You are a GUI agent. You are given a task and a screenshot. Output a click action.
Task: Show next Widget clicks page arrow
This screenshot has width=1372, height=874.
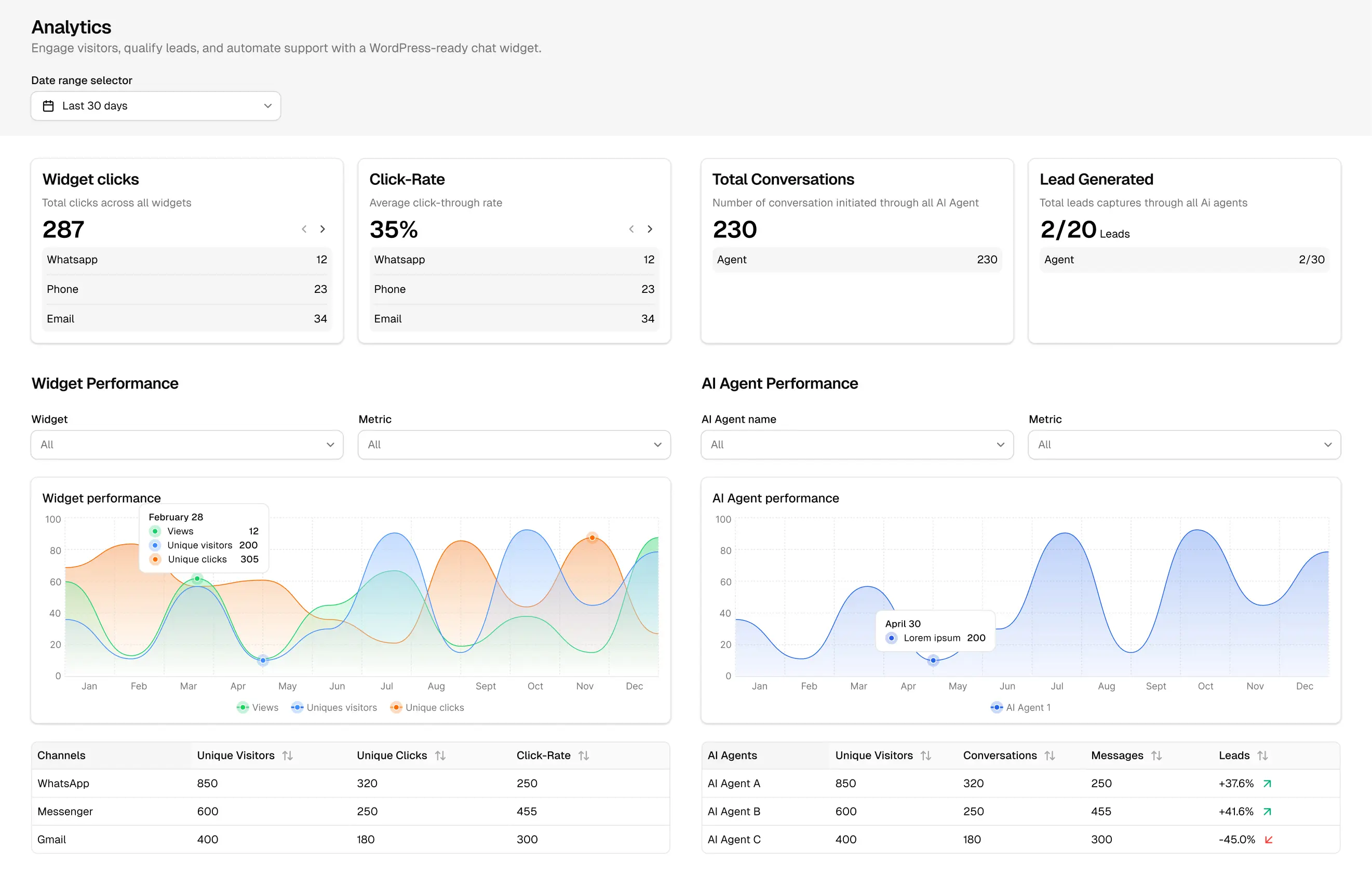[322, 229]
